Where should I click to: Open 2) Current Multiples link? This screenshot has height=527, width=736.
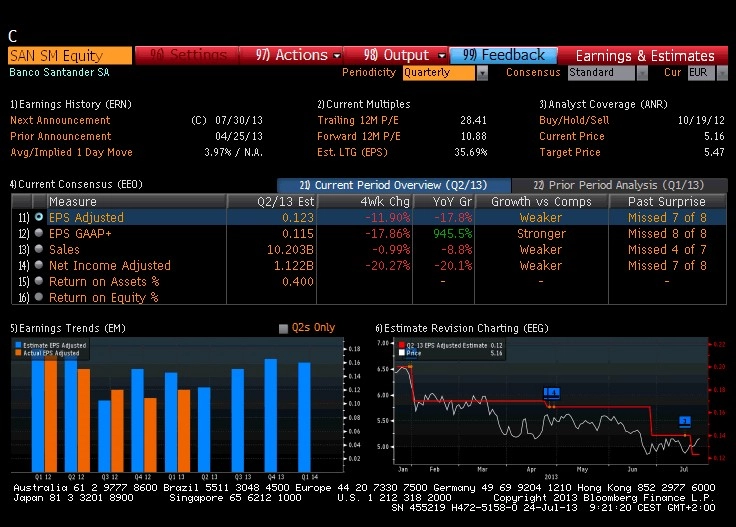click(x=364, y=104)
